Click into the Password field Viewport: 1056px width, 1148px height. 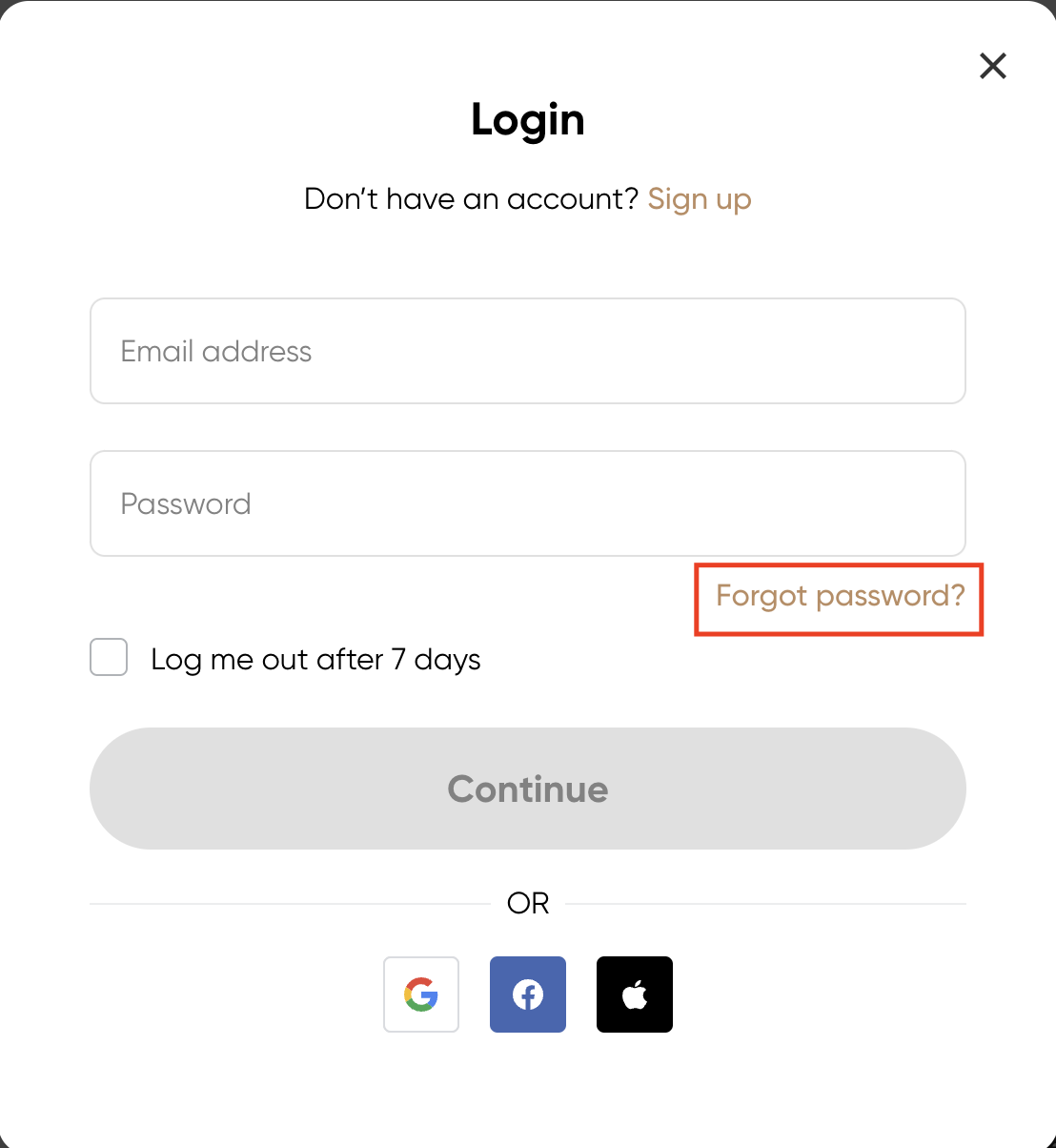[528, 503]
